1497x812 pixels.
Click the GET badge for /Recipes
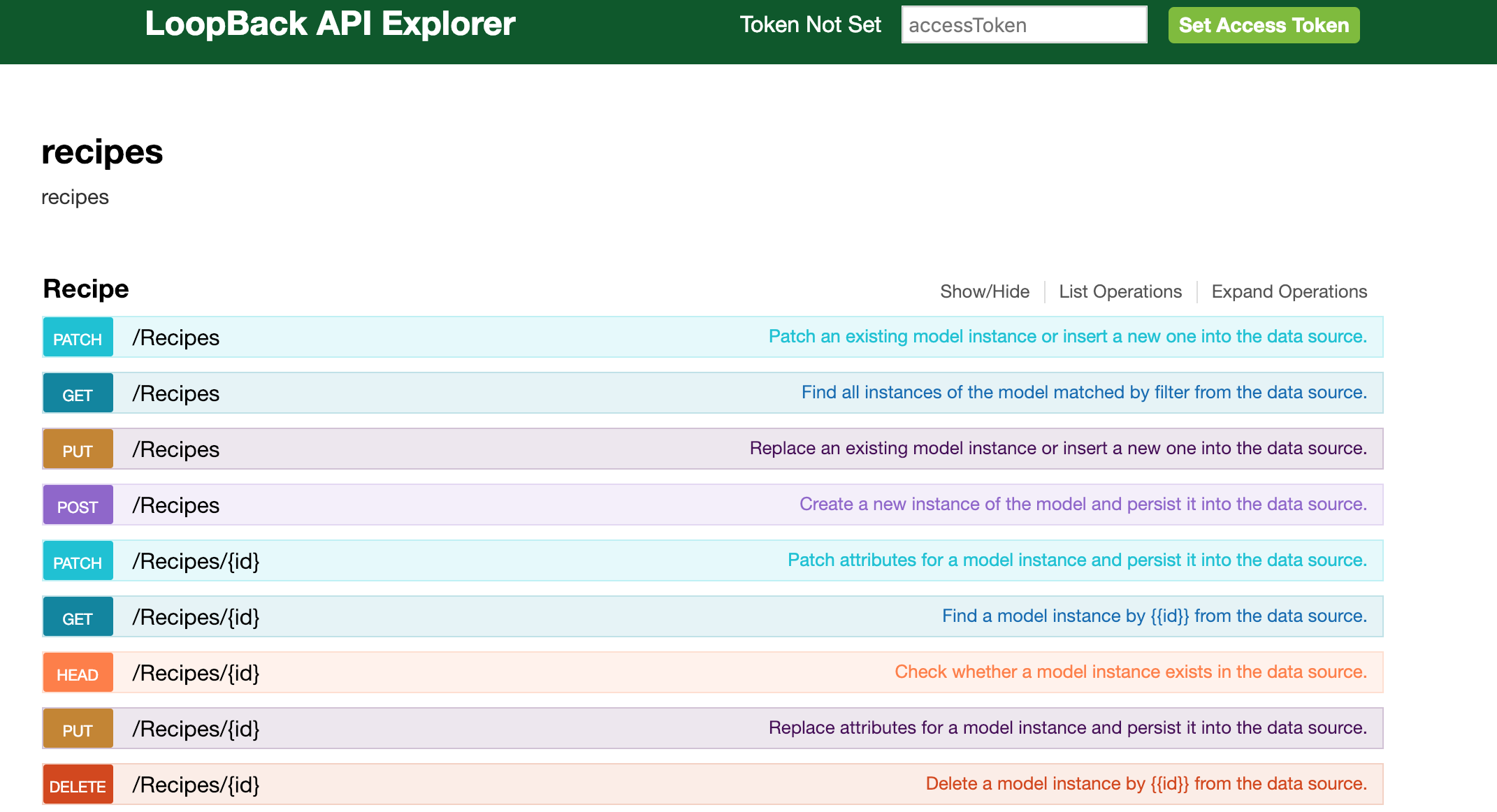[78, 394]
